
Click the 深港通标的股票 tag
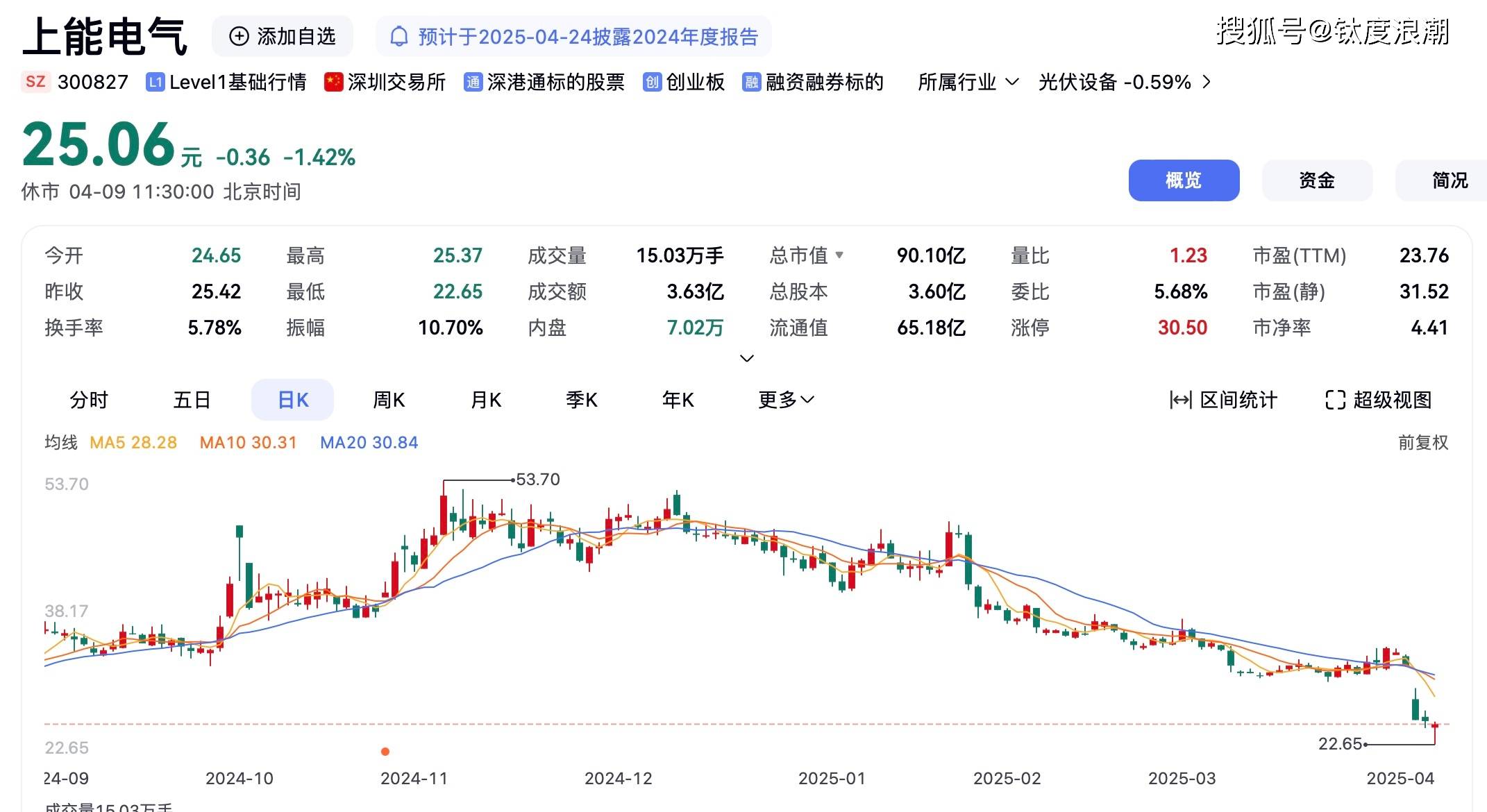pos(544,83)
